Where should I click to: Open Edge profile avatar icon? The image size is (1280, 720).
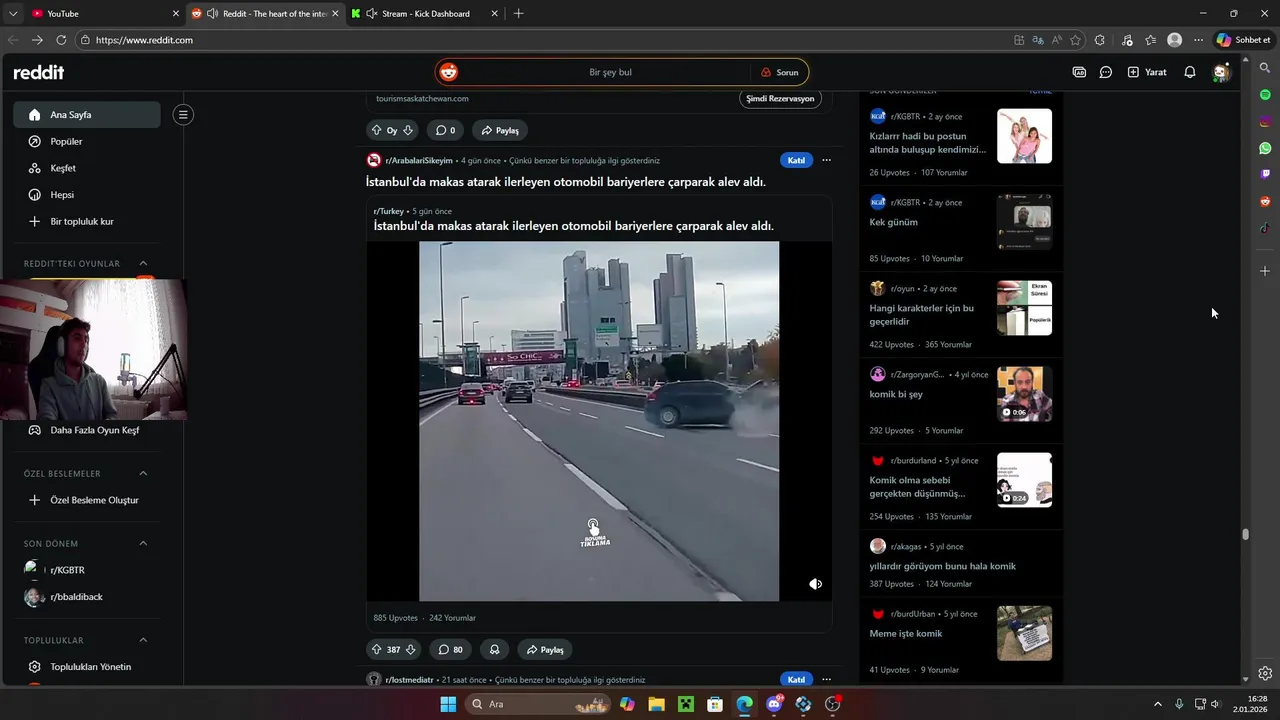pyautogui.click(x=1174, y=40)
